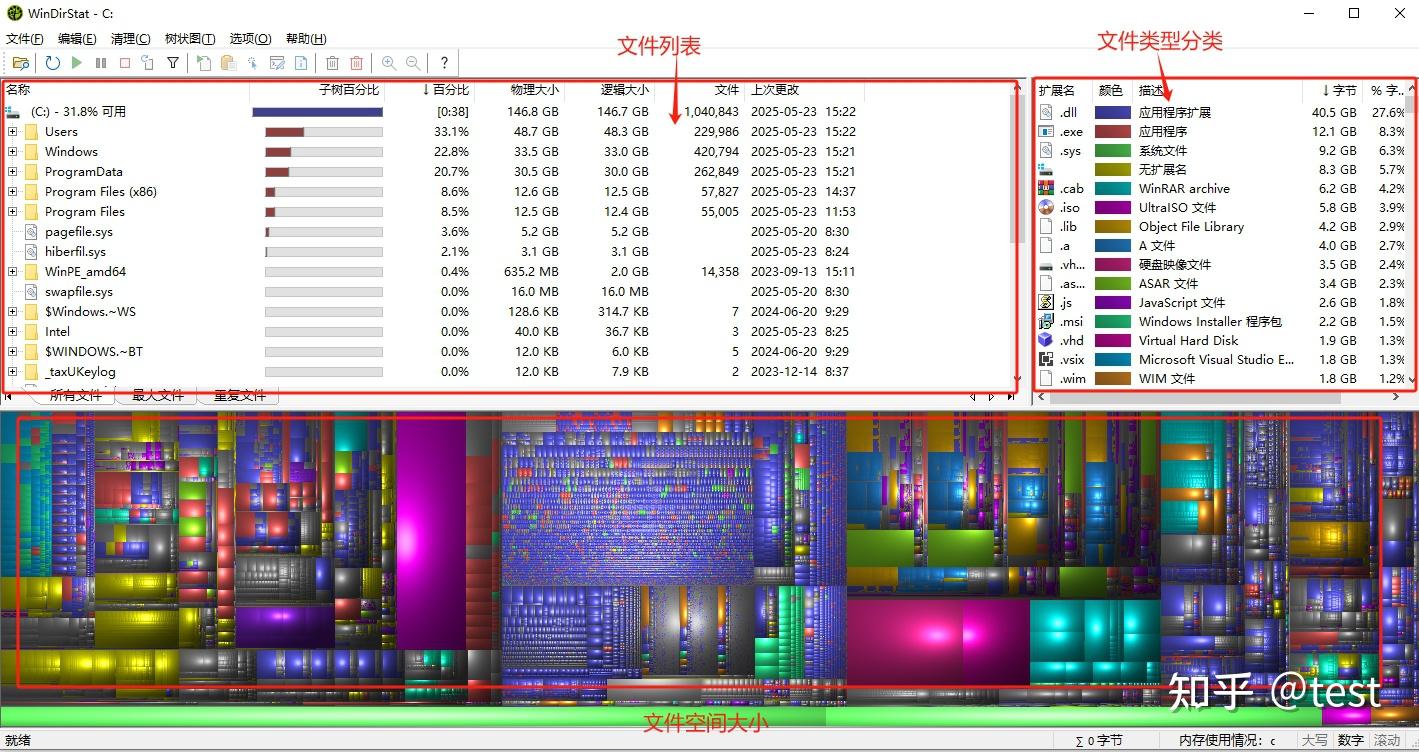Click the green resume scan icon
1419x752 pixels.
tap(77, 62)
